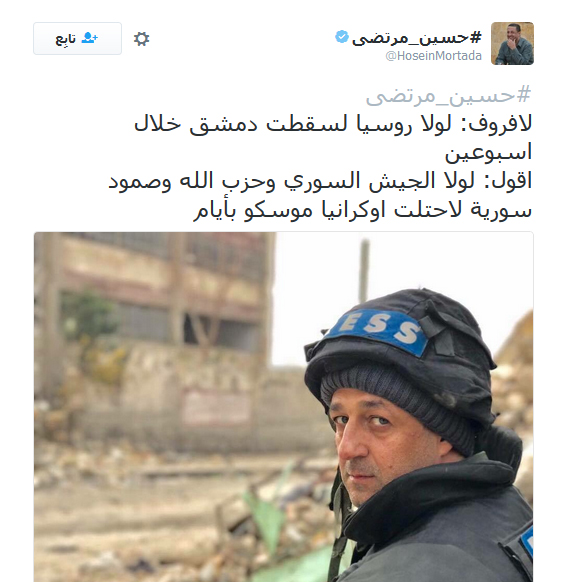Click the pole in the photo background
This screenshot has width=565, height=582.
coord(364,269)
